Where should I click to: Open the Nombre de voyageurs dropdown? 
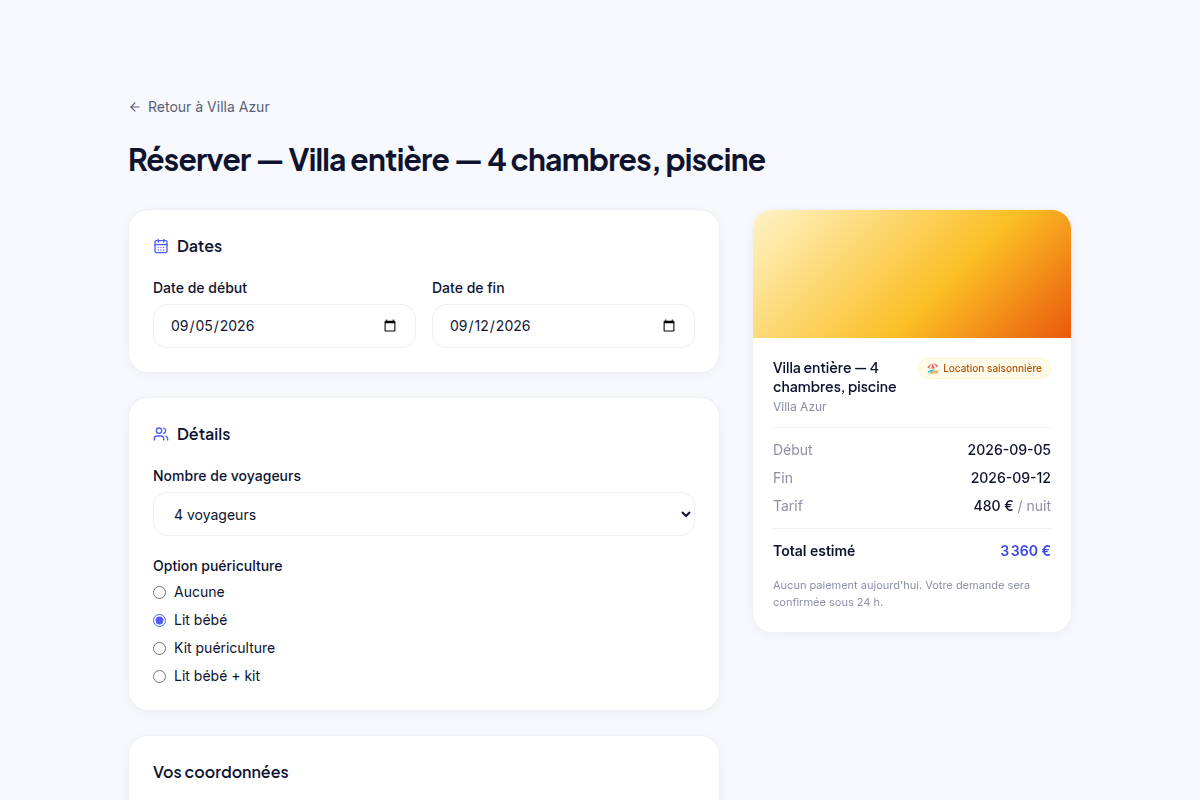(424, 514)
